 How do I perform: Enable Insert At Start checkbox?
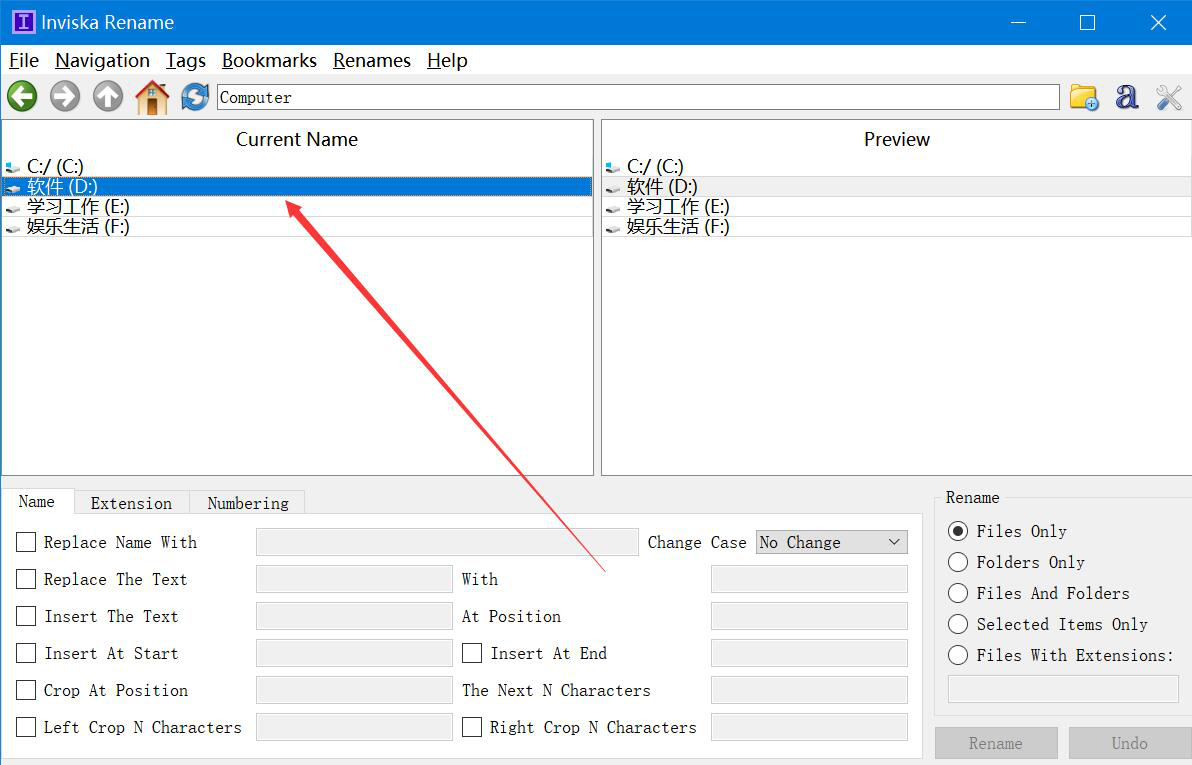tap(26, 653)
